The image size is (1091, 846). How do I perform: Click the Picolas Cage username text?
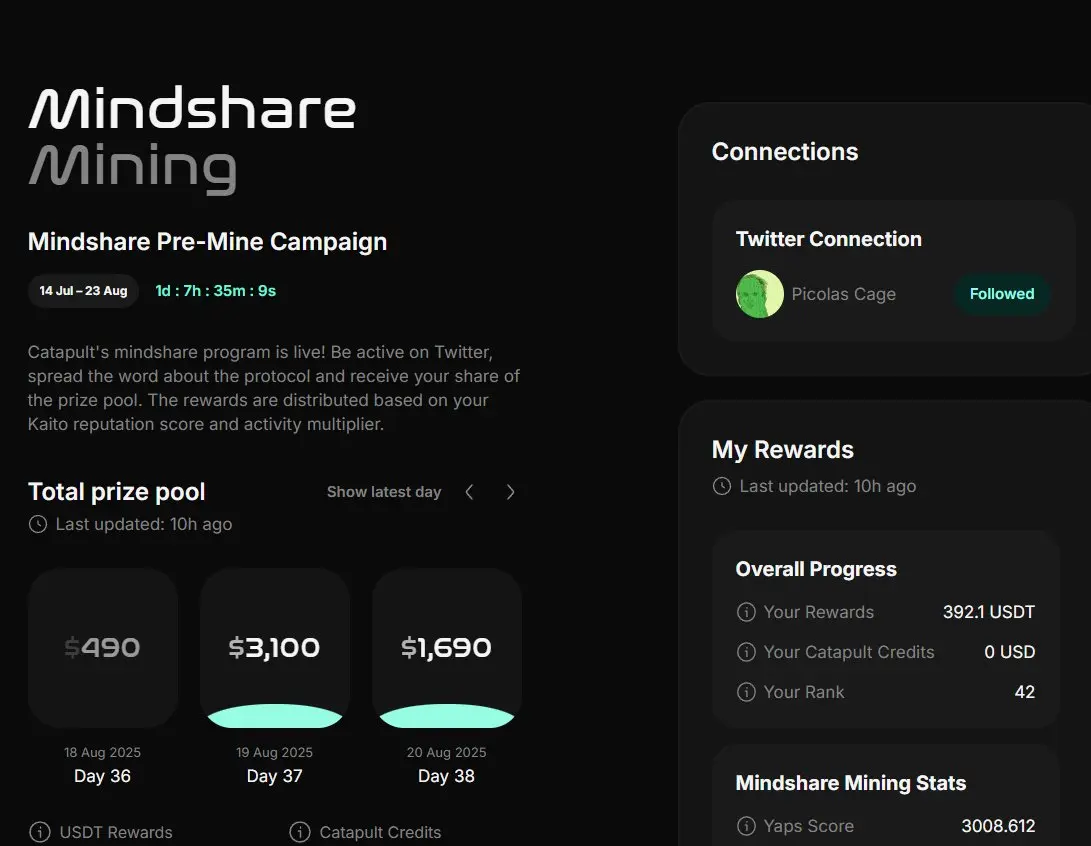coord(843,294)
